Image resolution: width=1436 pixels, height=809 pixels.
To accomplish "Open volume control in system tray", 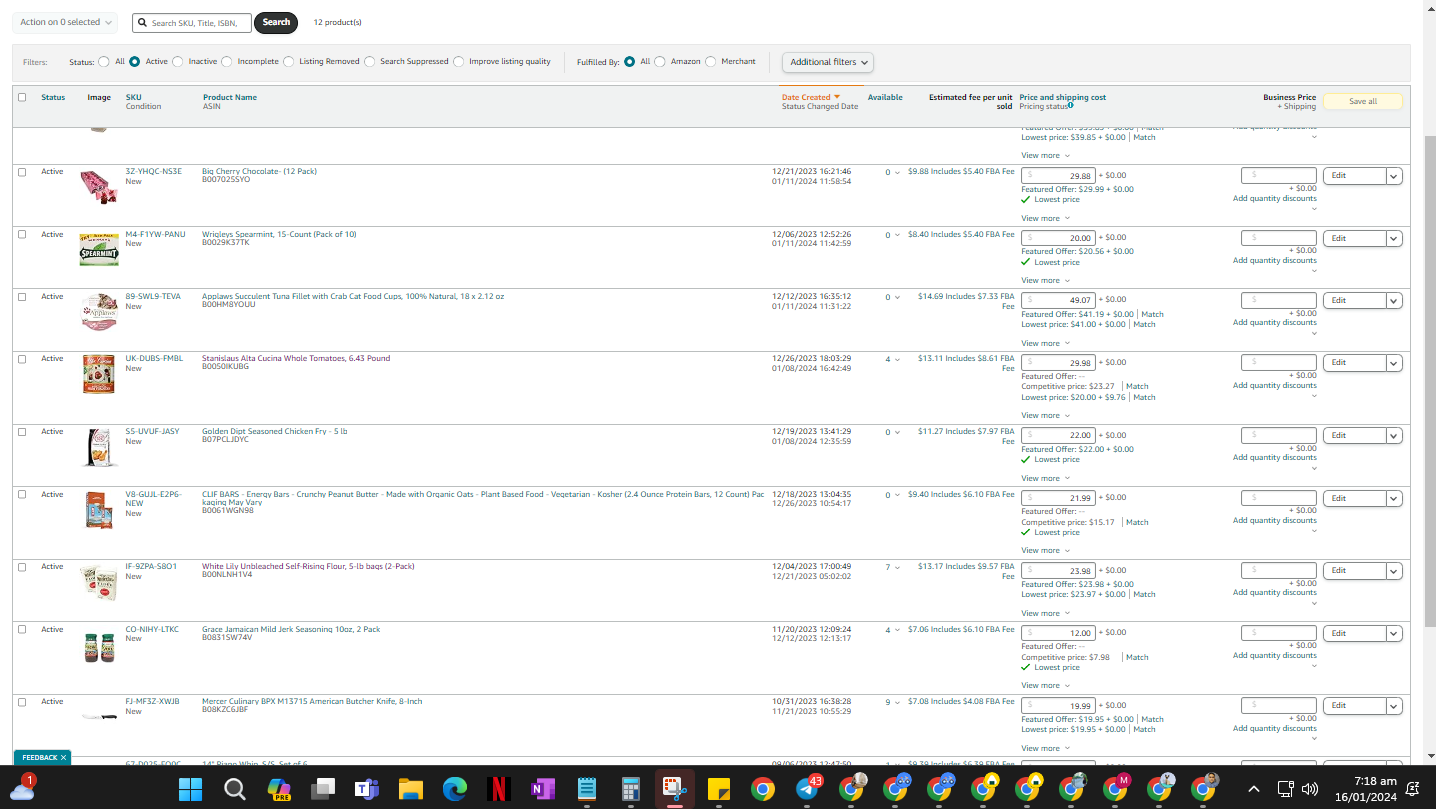I will (x=1309, y=789).
